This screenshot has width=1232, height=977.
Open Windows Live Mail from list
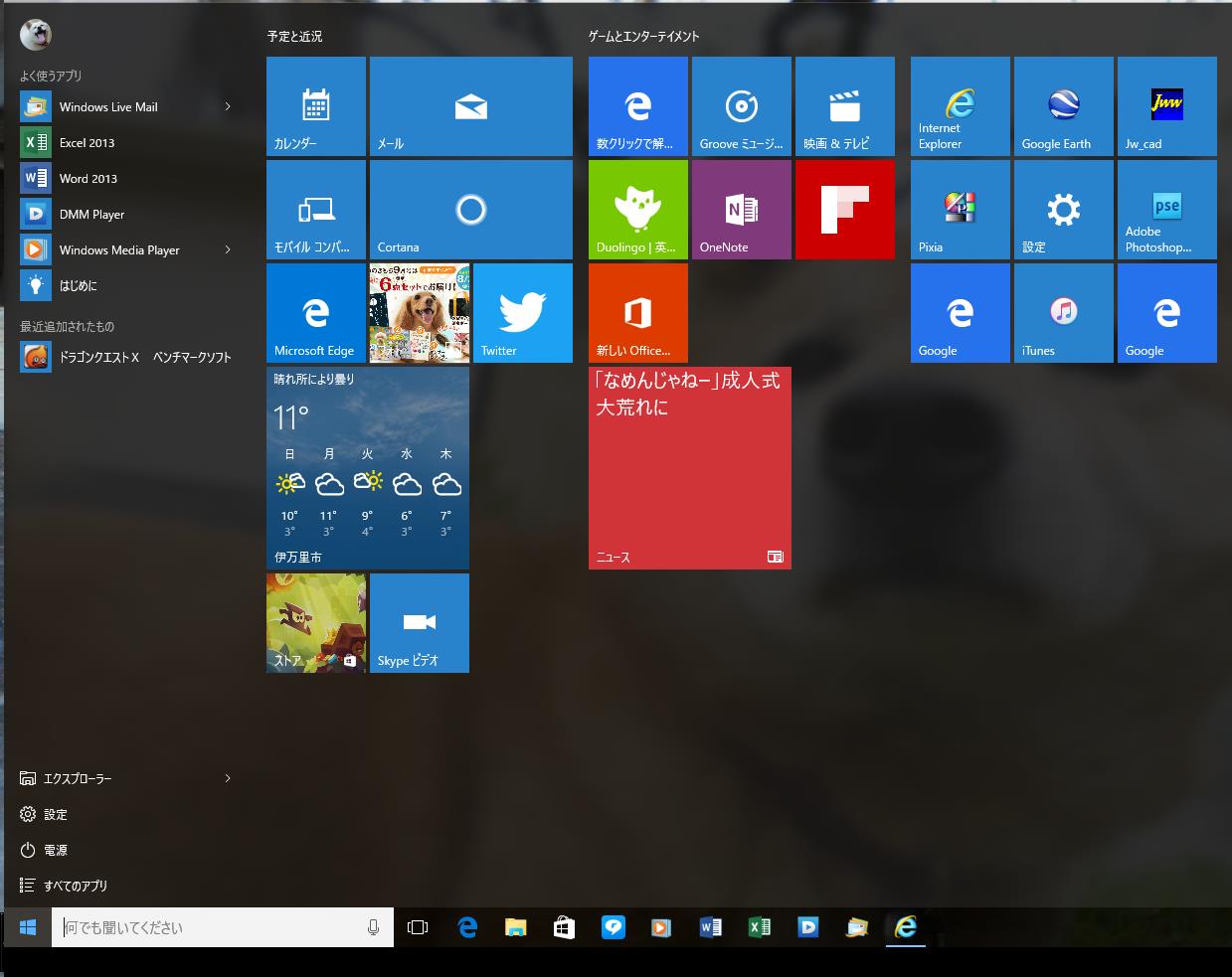point(109,107)
